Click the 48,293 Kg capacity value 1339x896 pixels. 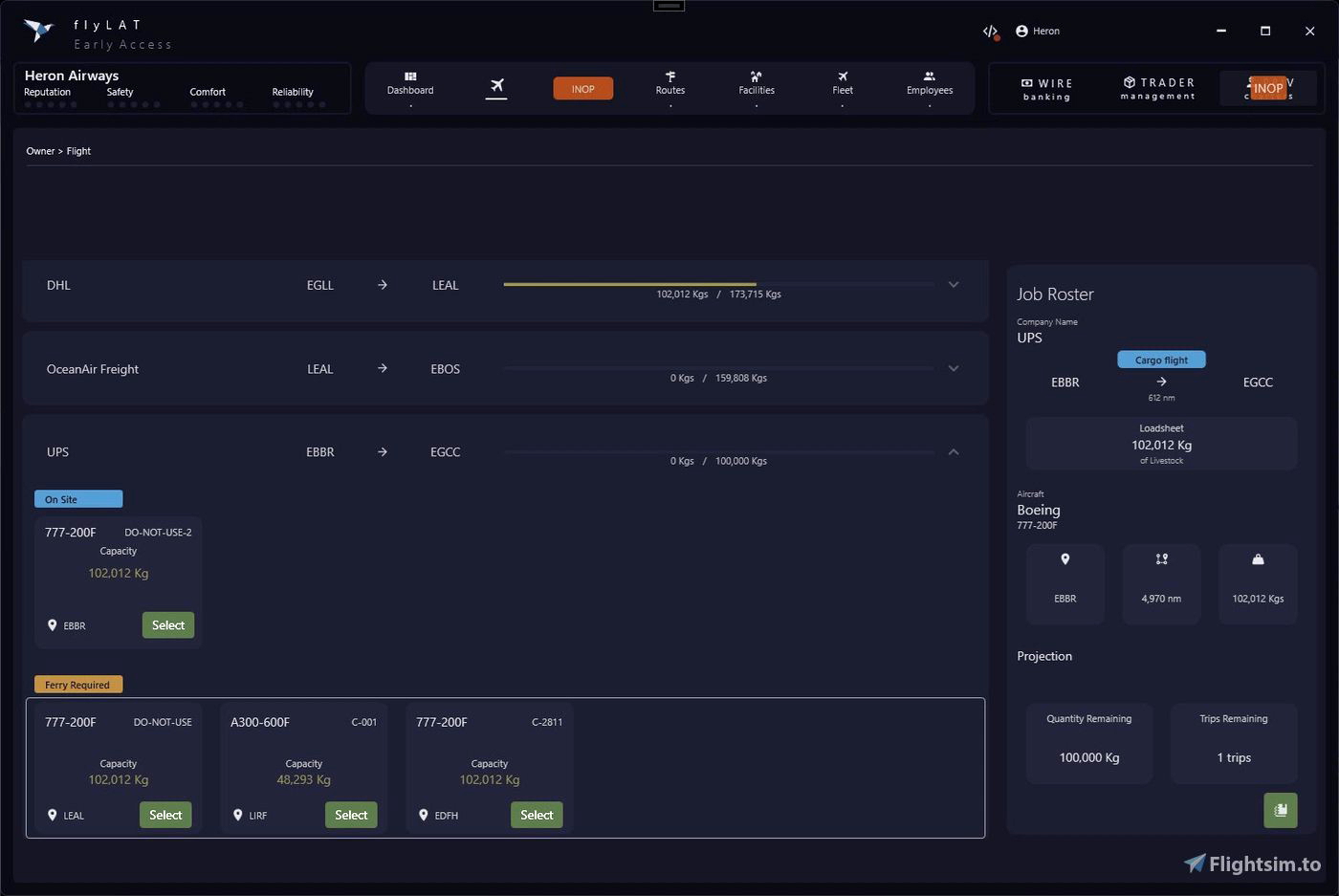pos(303,780)
